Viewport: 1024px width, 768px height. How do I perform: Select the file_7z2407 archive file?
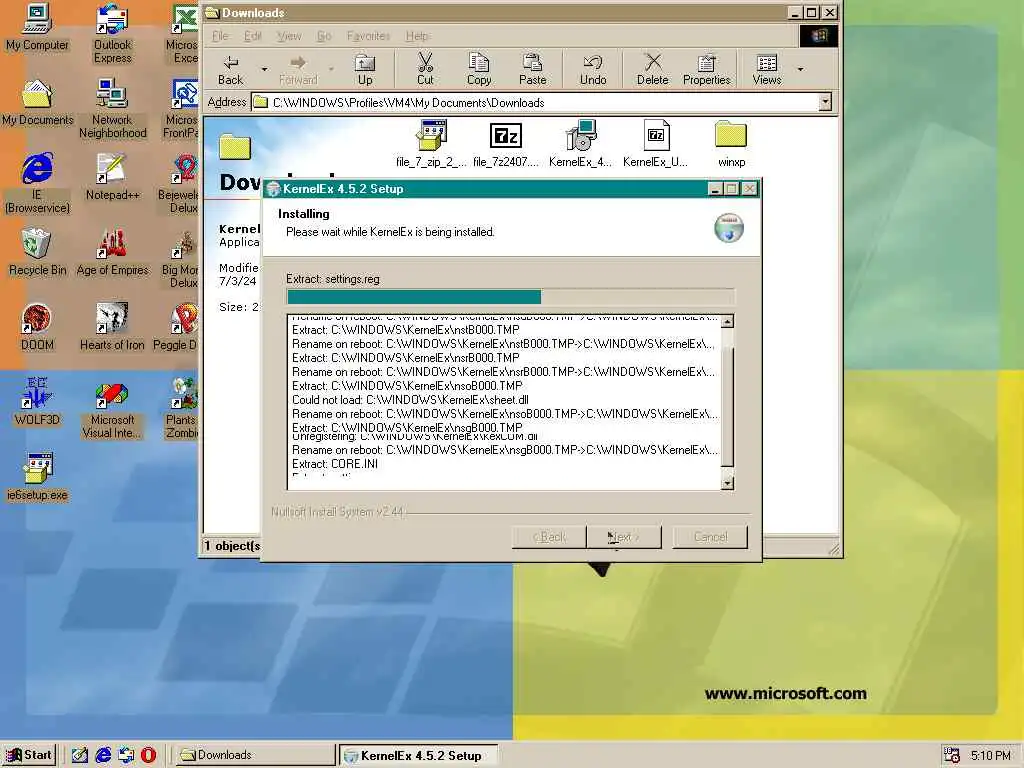point(505,144)
